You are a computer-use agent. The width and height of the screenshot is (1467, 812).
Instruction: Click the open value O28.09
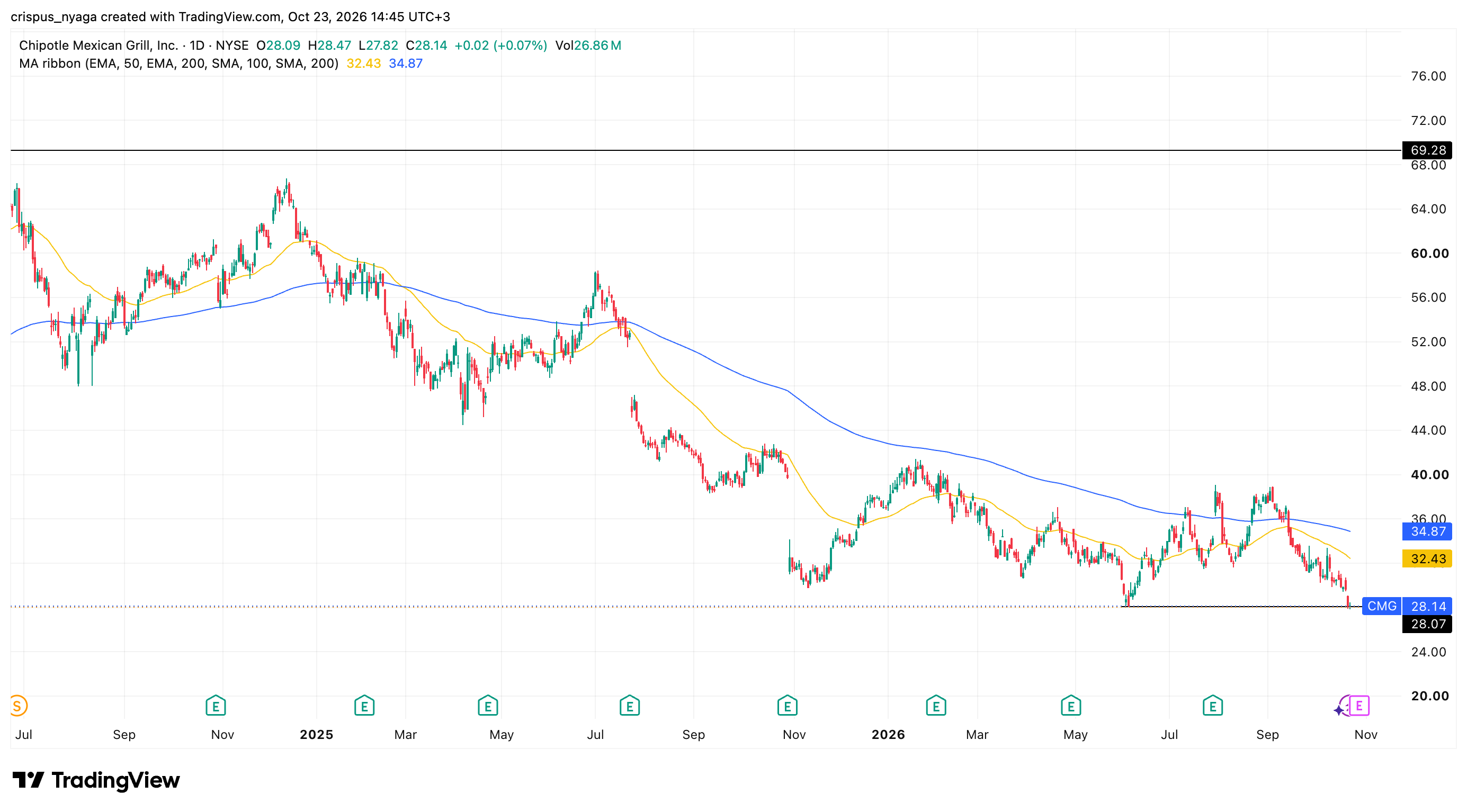point(278,46)
